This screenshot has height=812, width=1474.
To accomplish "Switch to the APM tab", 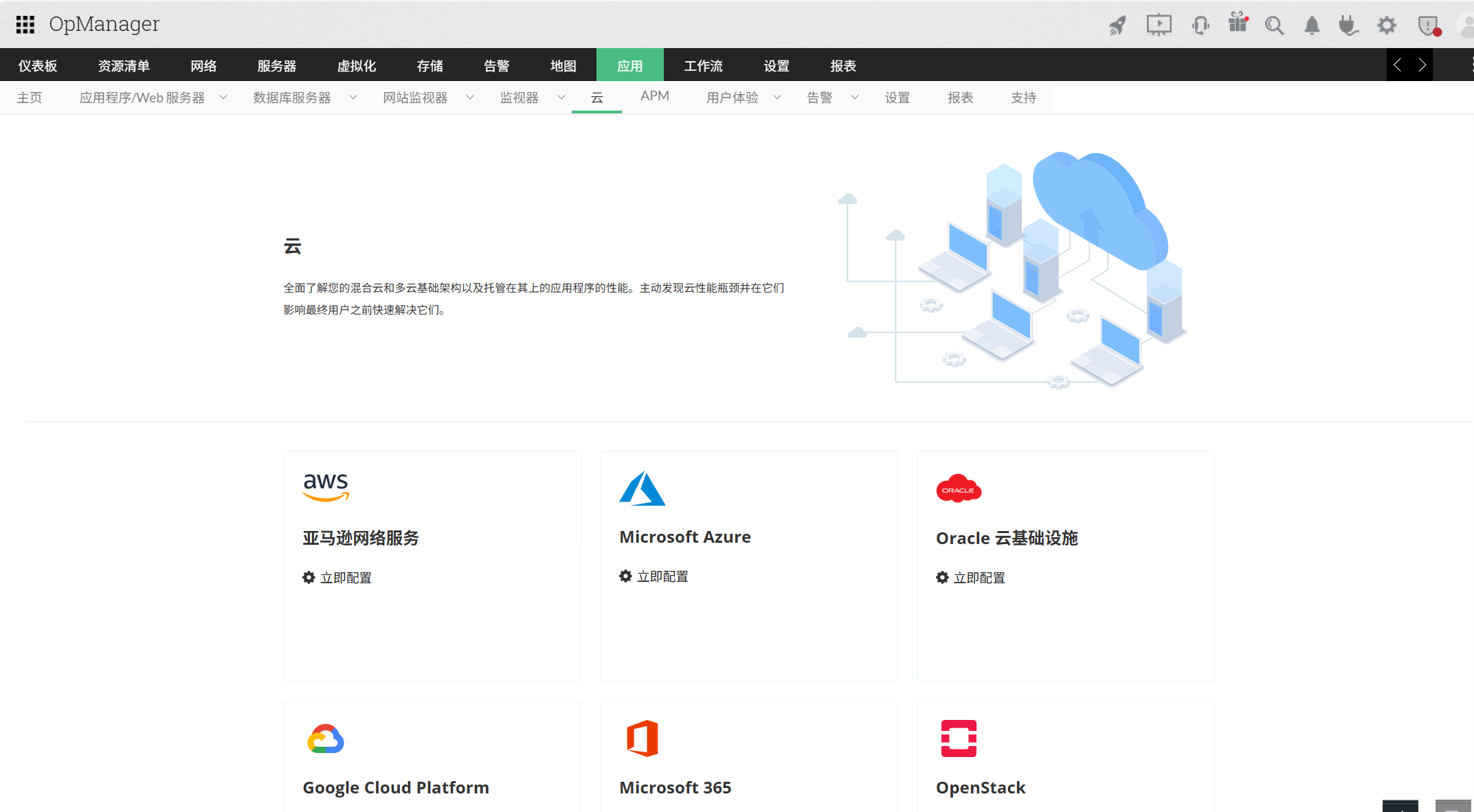I will click(x=654, y=96).
